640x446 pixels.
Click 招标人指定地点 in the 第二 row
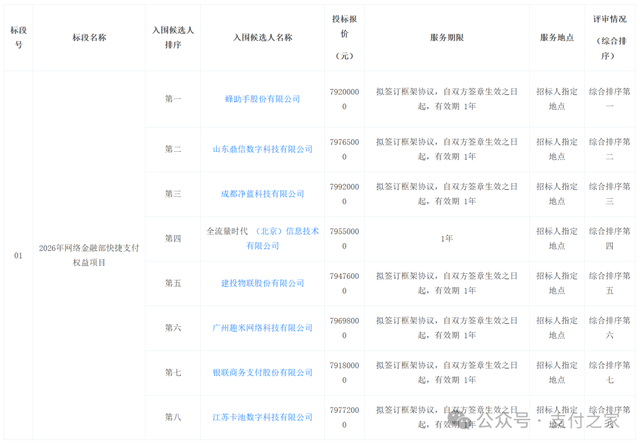[557, 149]
